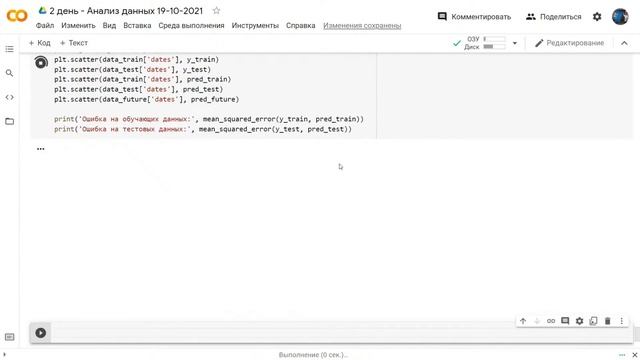
Task: Close the bottom status bar
Action: (635, 355)
